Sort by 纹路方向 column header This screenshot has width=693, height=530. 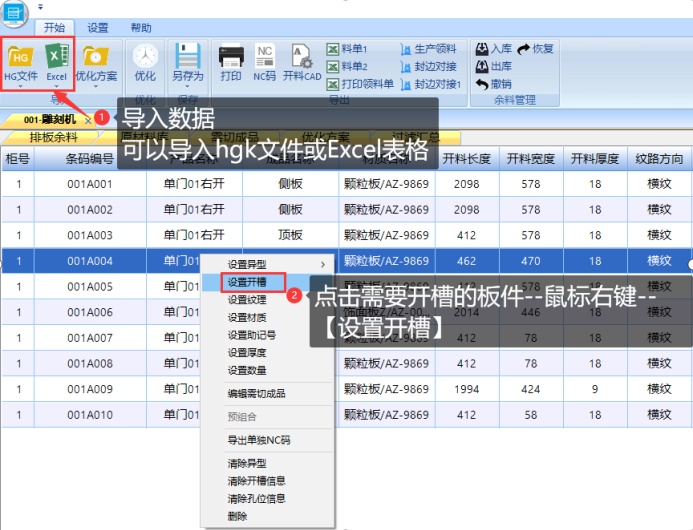[659, 159]
